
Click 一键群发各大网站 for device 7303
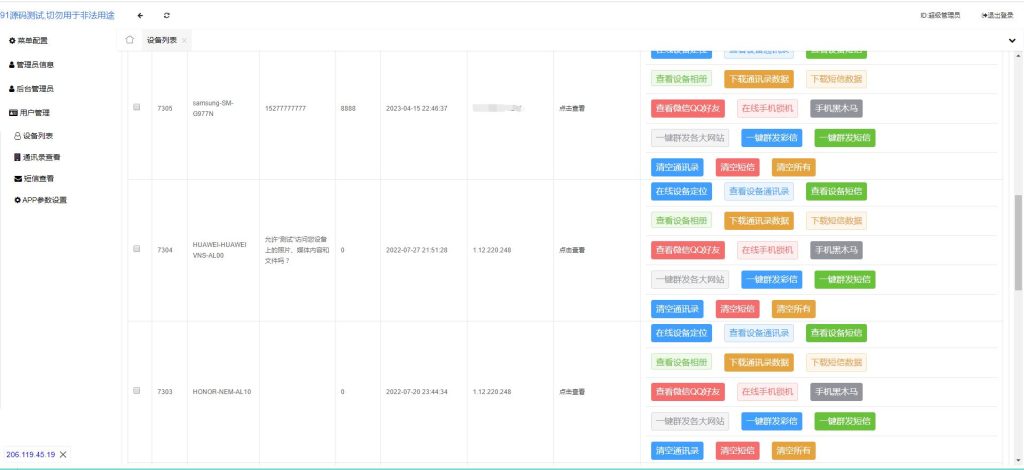pyautogui.click(x=690, y=421)
